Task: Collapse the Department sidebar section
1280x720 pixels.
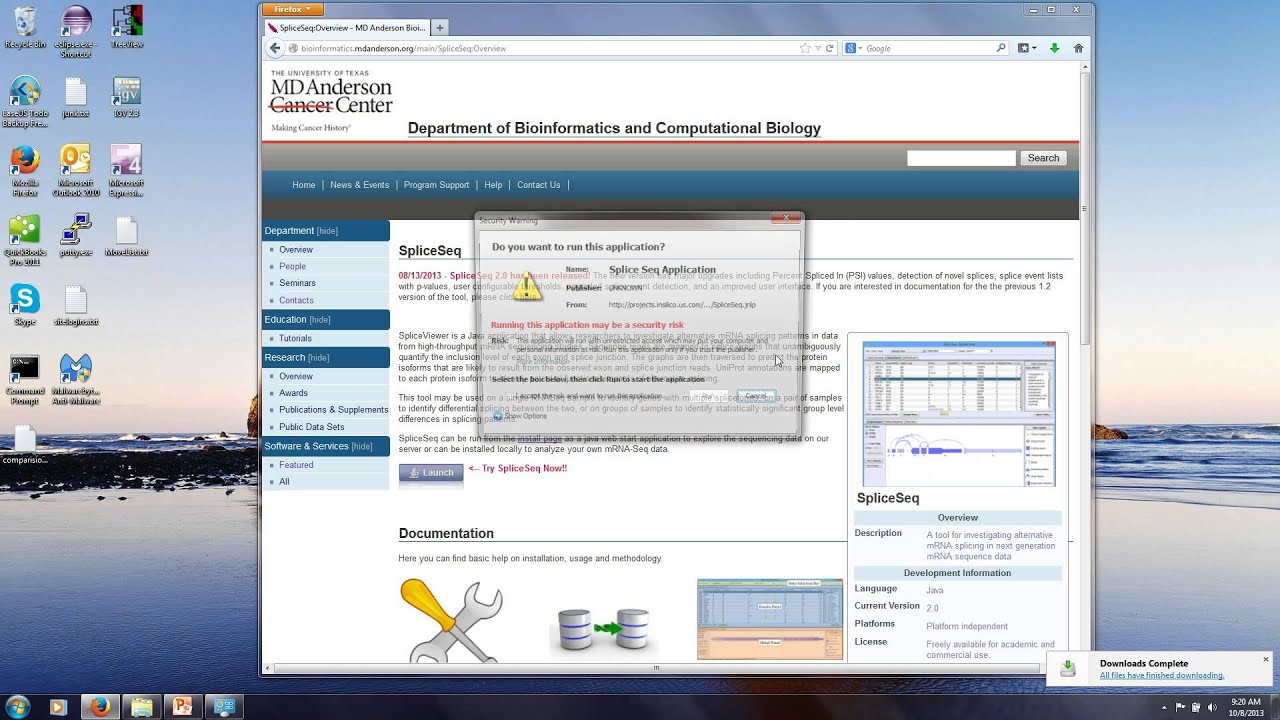Action: tap(327, 231)
